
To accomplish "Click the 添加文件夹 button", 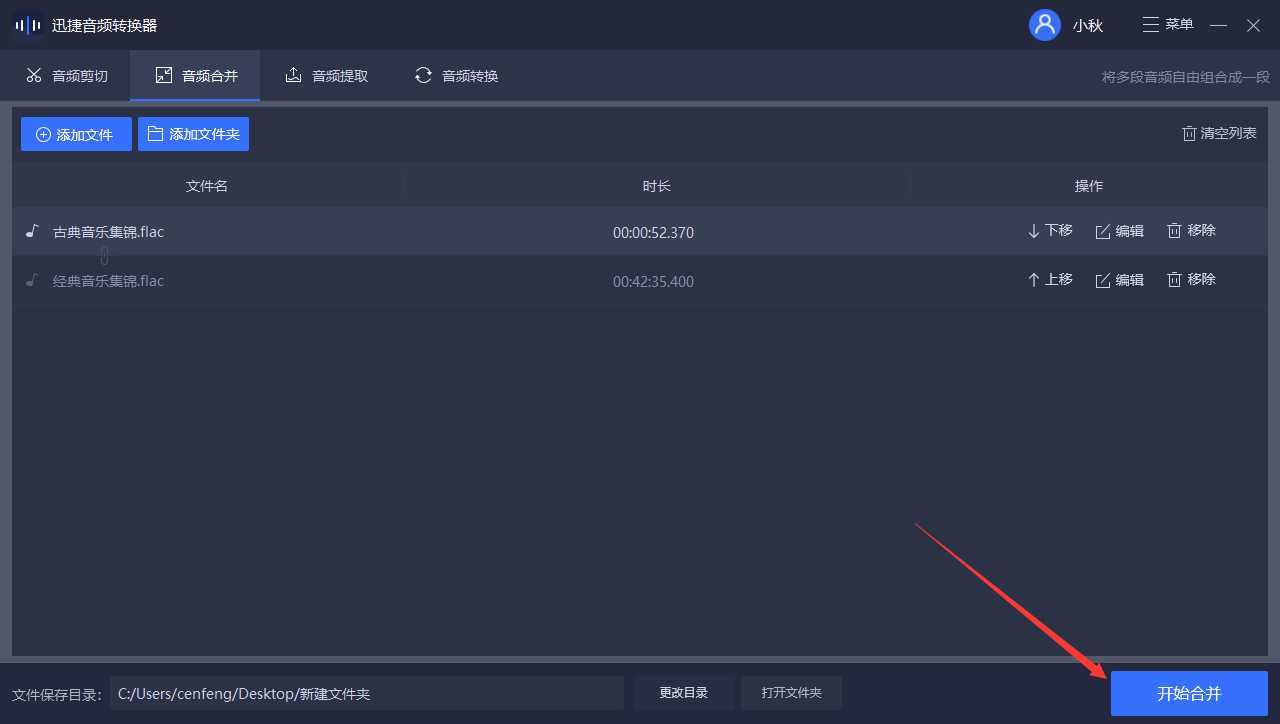I will click(193, 134).
